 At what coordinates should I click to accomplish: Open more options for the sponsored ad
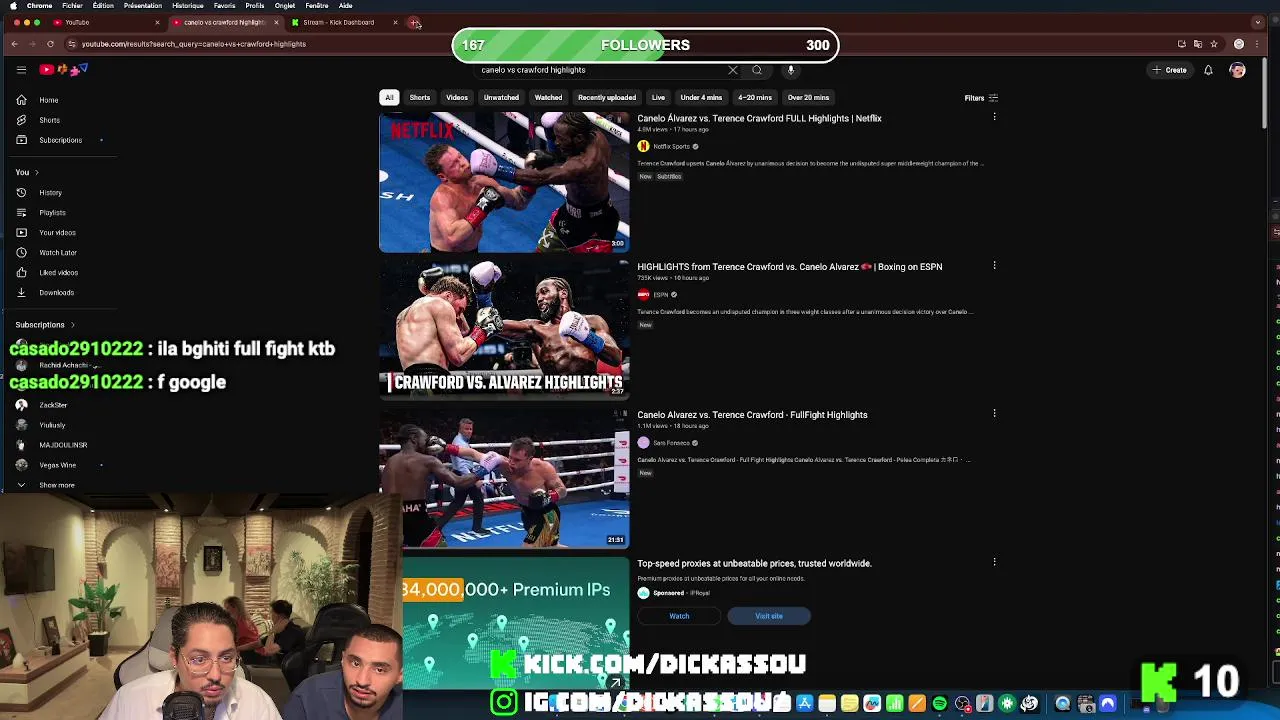pyautogui.click(x=994, y=562)
